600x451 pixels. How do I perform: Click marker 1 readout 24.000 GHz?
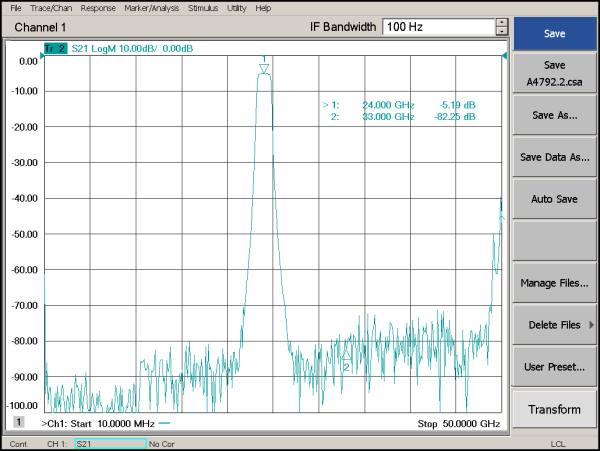coord(388,105)
